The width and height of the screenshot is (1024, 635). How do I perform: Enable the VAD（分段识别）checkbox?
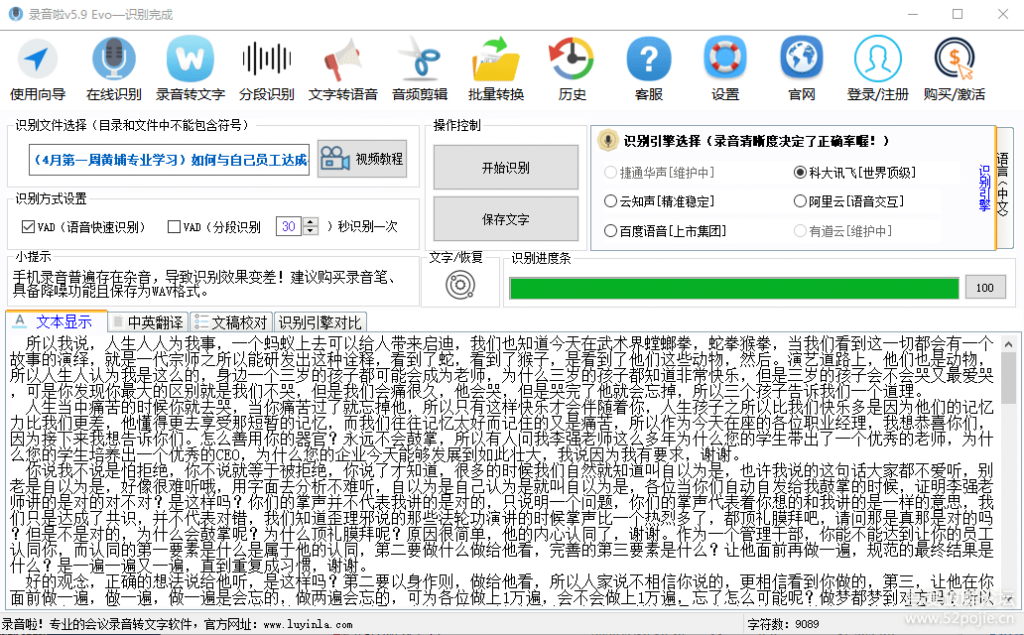pyautogui.click(x=175, y=227)
